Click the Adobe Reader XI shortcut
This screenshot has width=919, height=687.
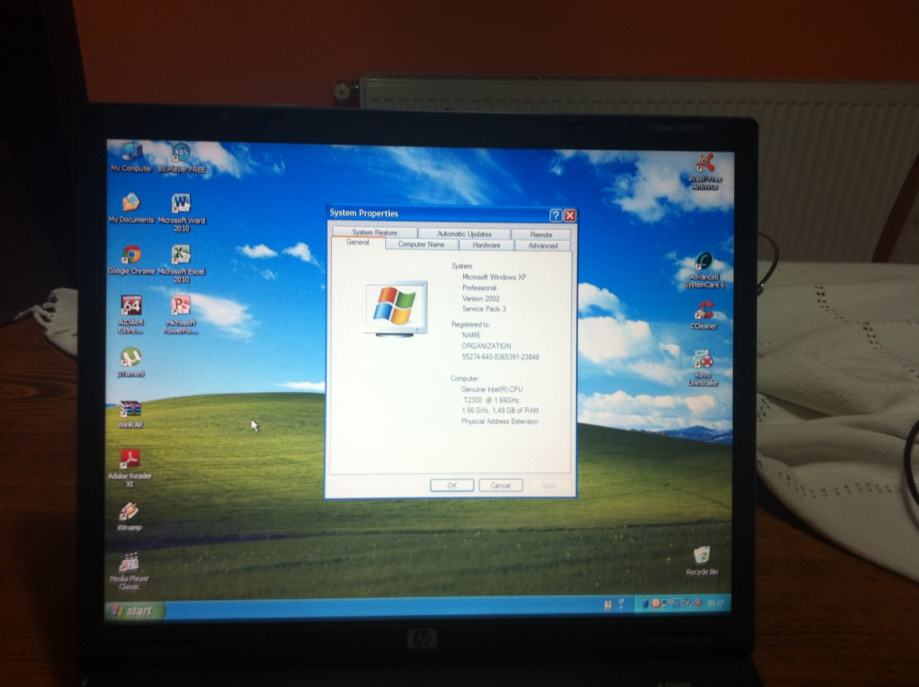click(130, 468)
